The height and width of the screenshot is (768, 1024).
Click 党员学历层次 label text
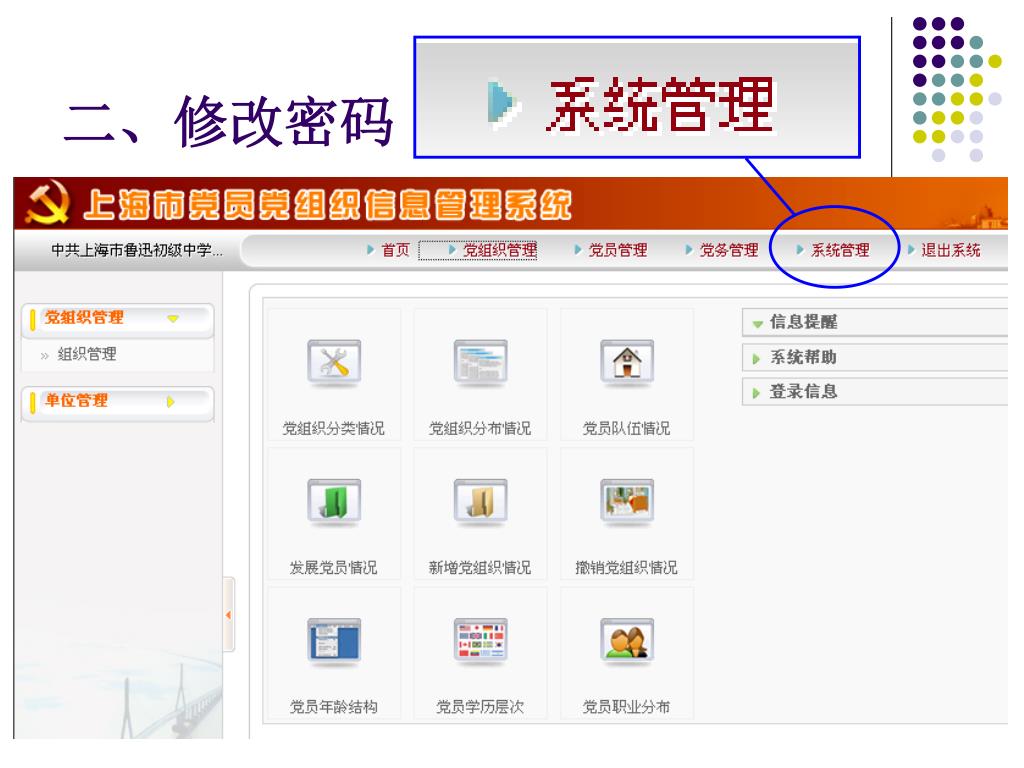480,707
